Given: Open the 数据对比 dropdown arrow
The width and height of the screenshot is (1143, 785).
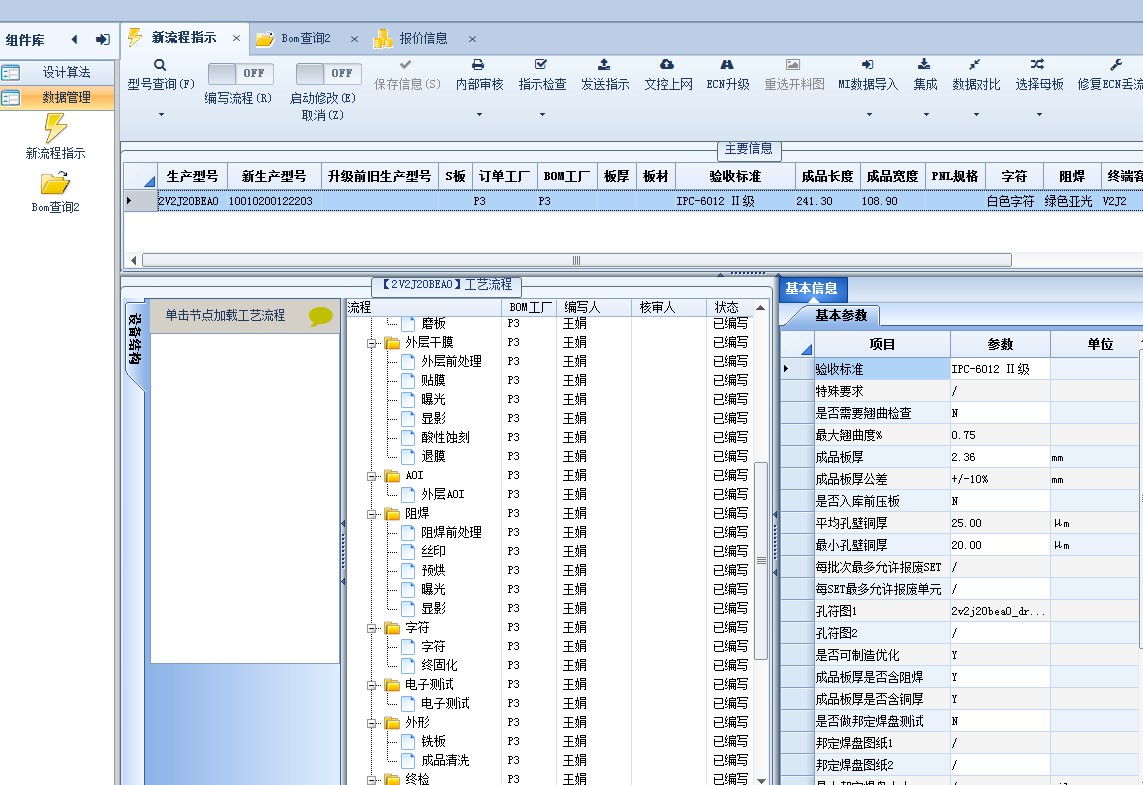Looking at the screenshot, I should [x=976, y=114].
